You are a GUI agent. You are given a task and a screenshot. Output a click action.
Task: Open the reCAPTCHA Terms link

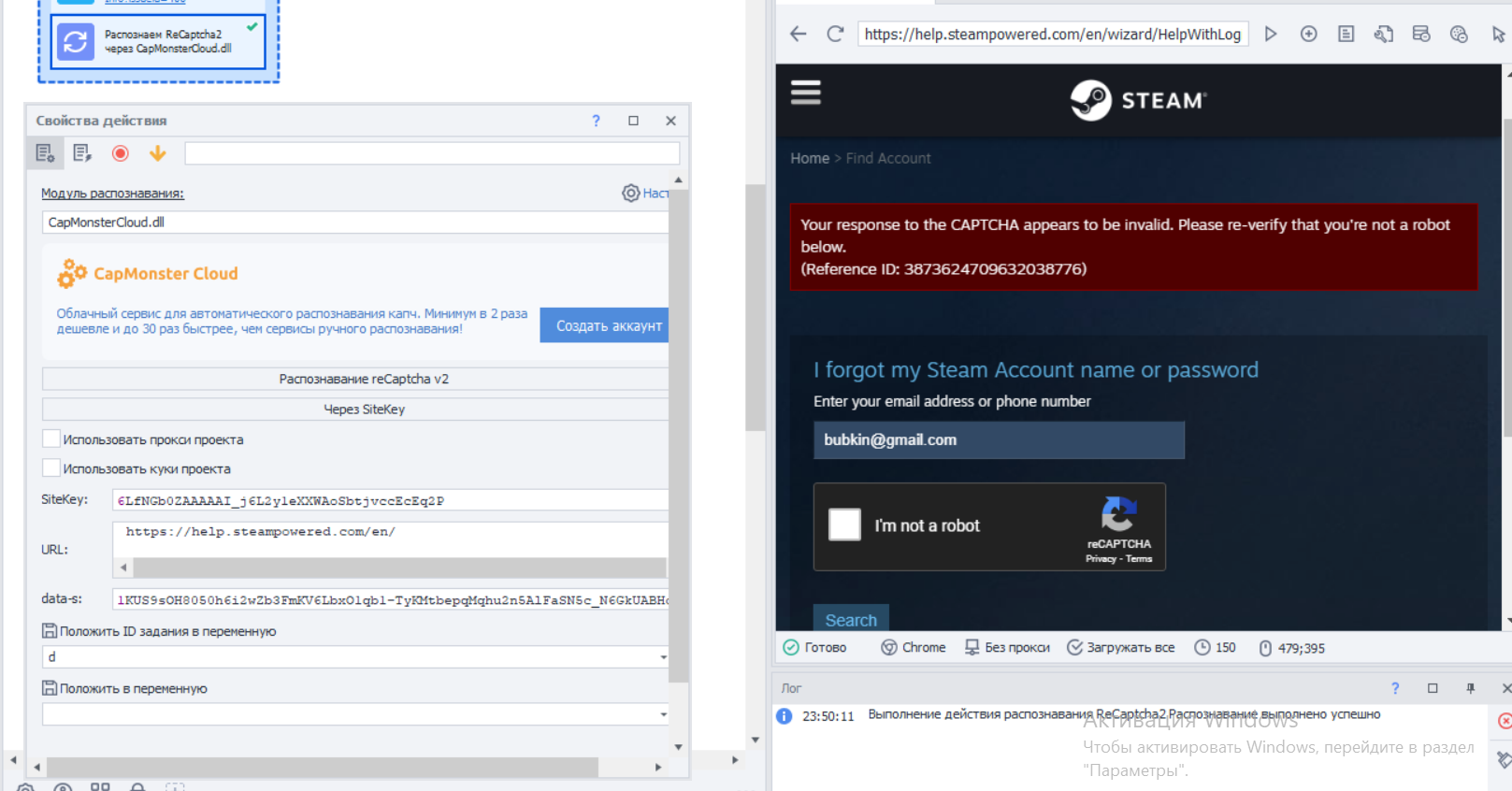(1139, 558)
